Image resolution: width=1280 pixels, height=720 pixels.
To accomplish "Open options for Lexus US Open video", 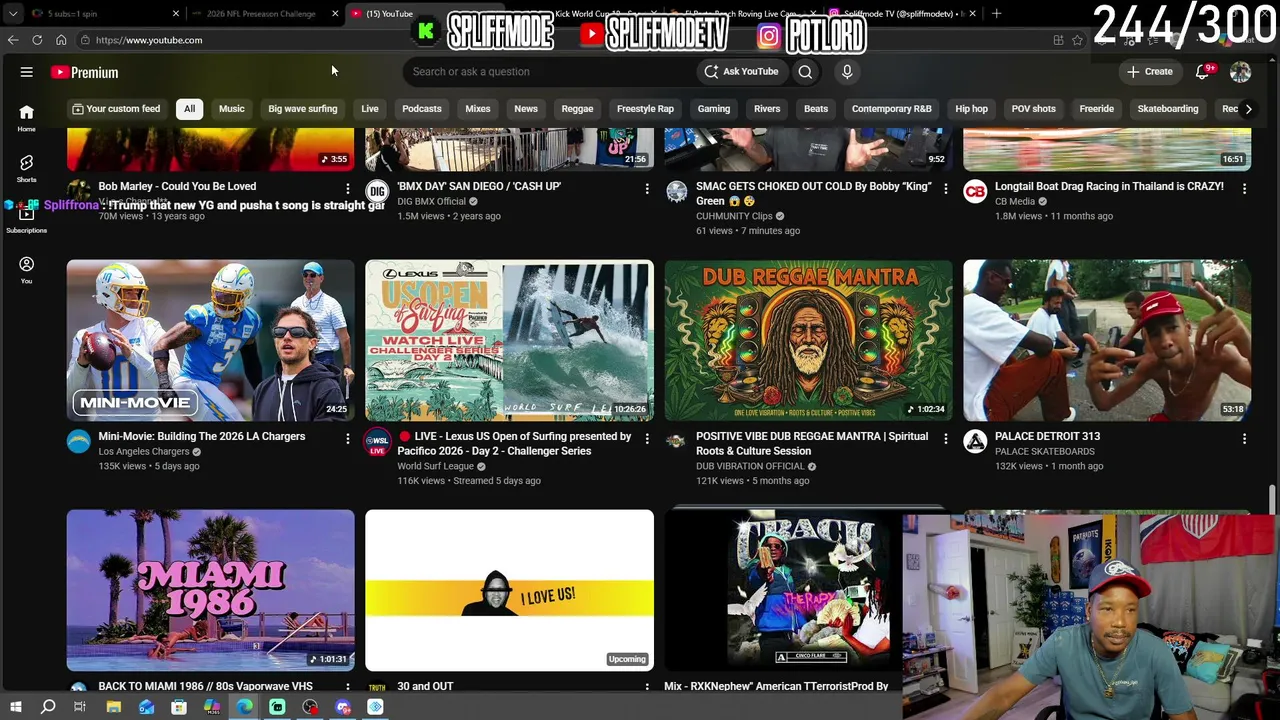I will pyautogui.click(x=647, y=438).
